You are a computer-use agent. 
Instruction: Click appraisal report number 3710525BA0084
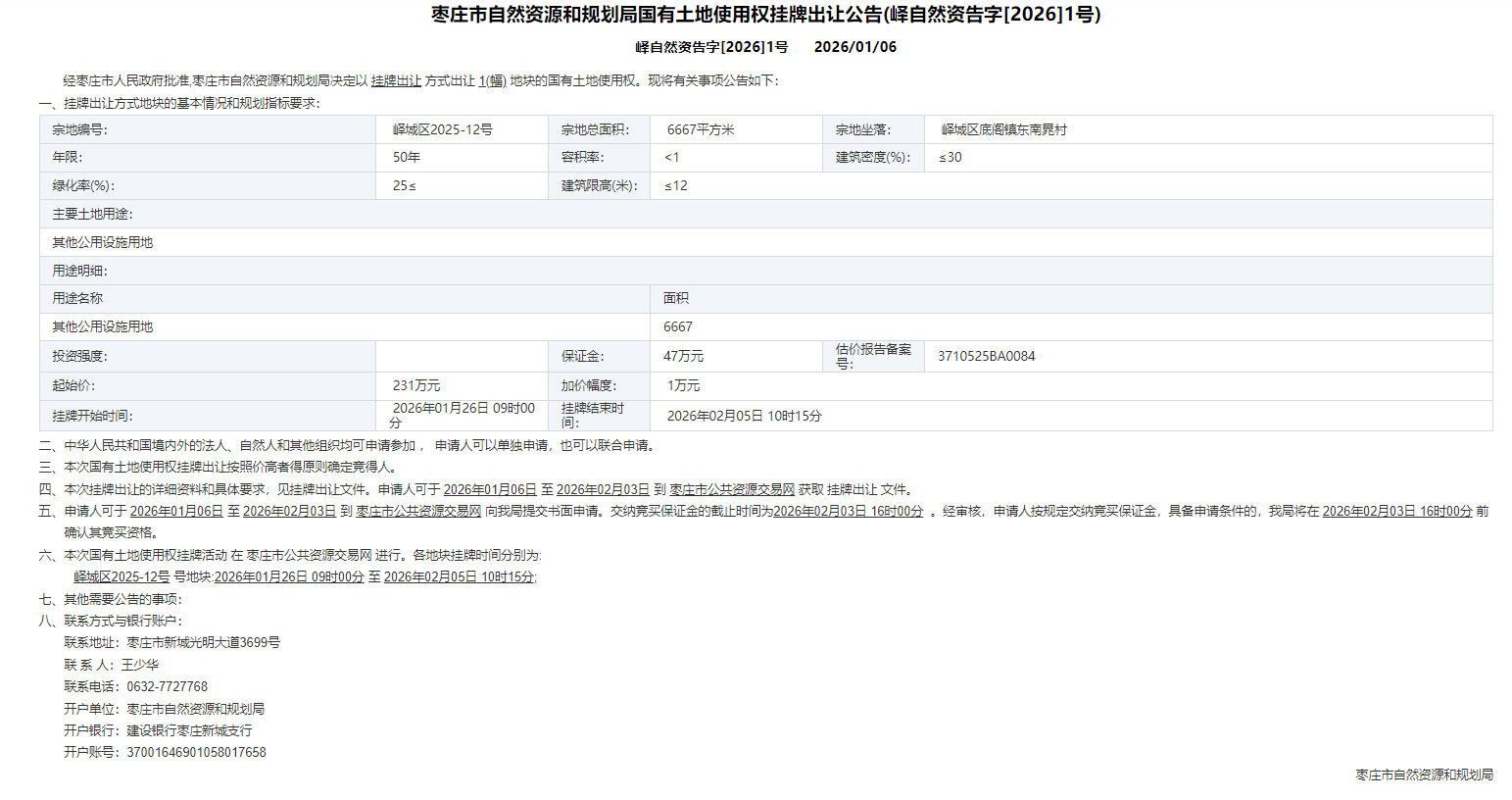tap(986, 356)
